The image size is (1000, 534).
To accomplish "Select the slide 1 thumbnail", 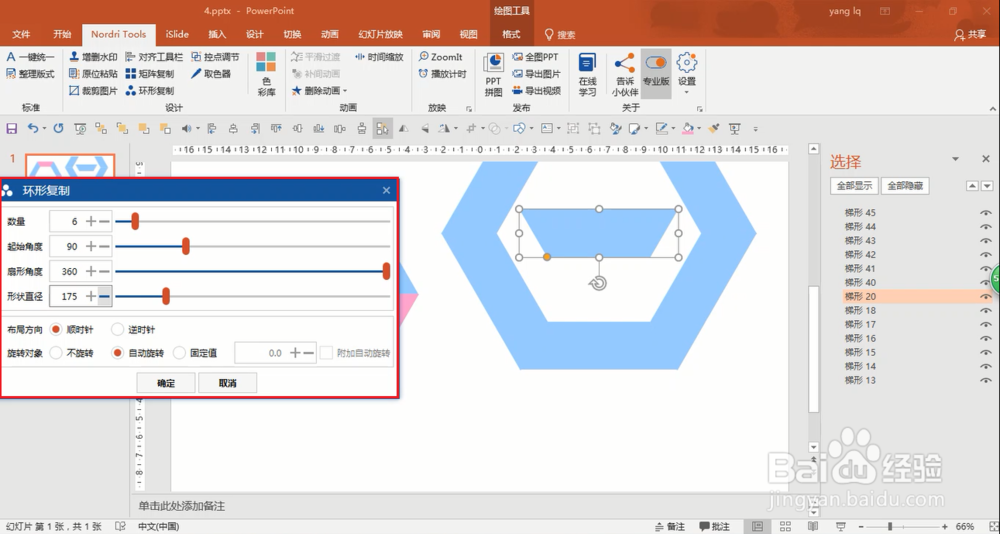I will tap(70, 166).
